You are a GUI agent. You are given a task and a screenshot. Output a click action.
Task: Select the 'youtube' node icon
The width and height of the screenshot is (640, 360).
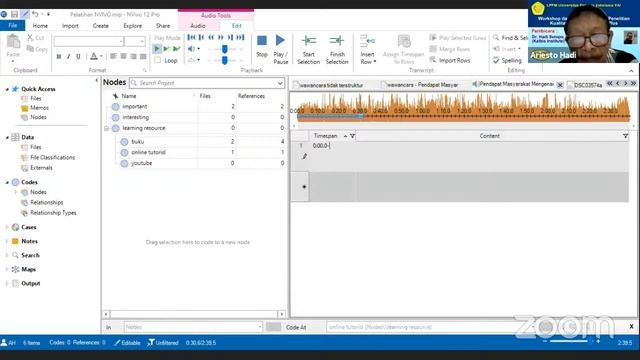pos(124,163)
